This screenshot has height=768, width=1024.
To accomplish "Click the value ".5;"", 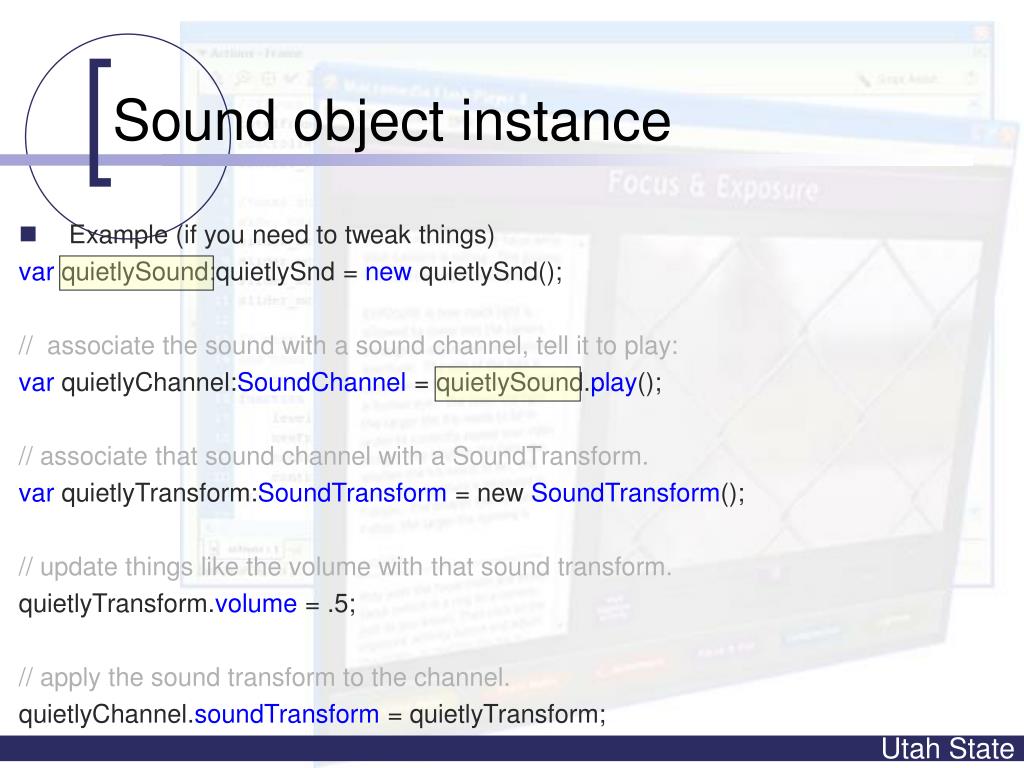I will (342, 604).
